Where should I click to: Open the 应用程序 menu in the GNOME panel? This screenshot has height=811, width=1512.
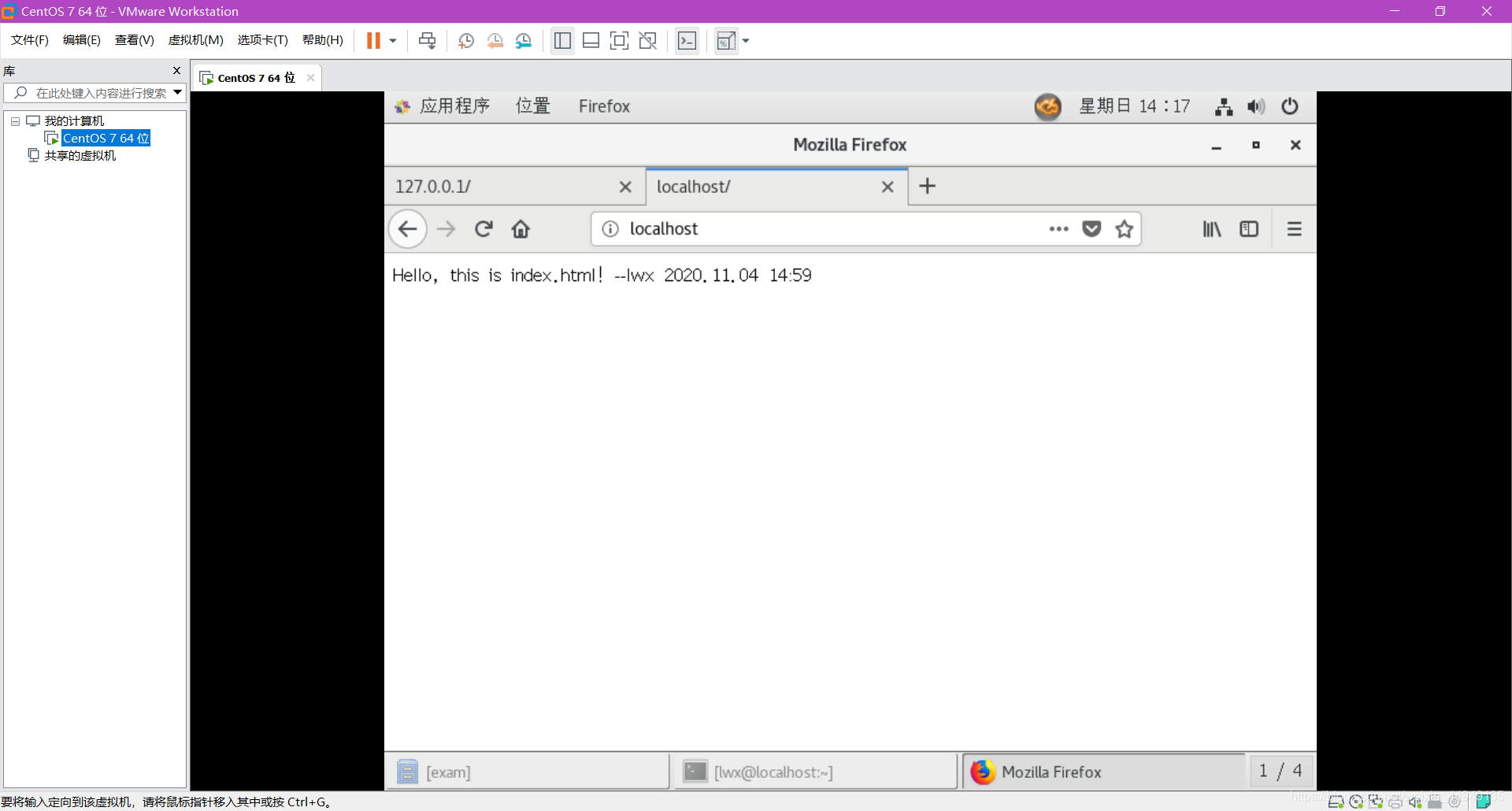(x=454, y=106)
